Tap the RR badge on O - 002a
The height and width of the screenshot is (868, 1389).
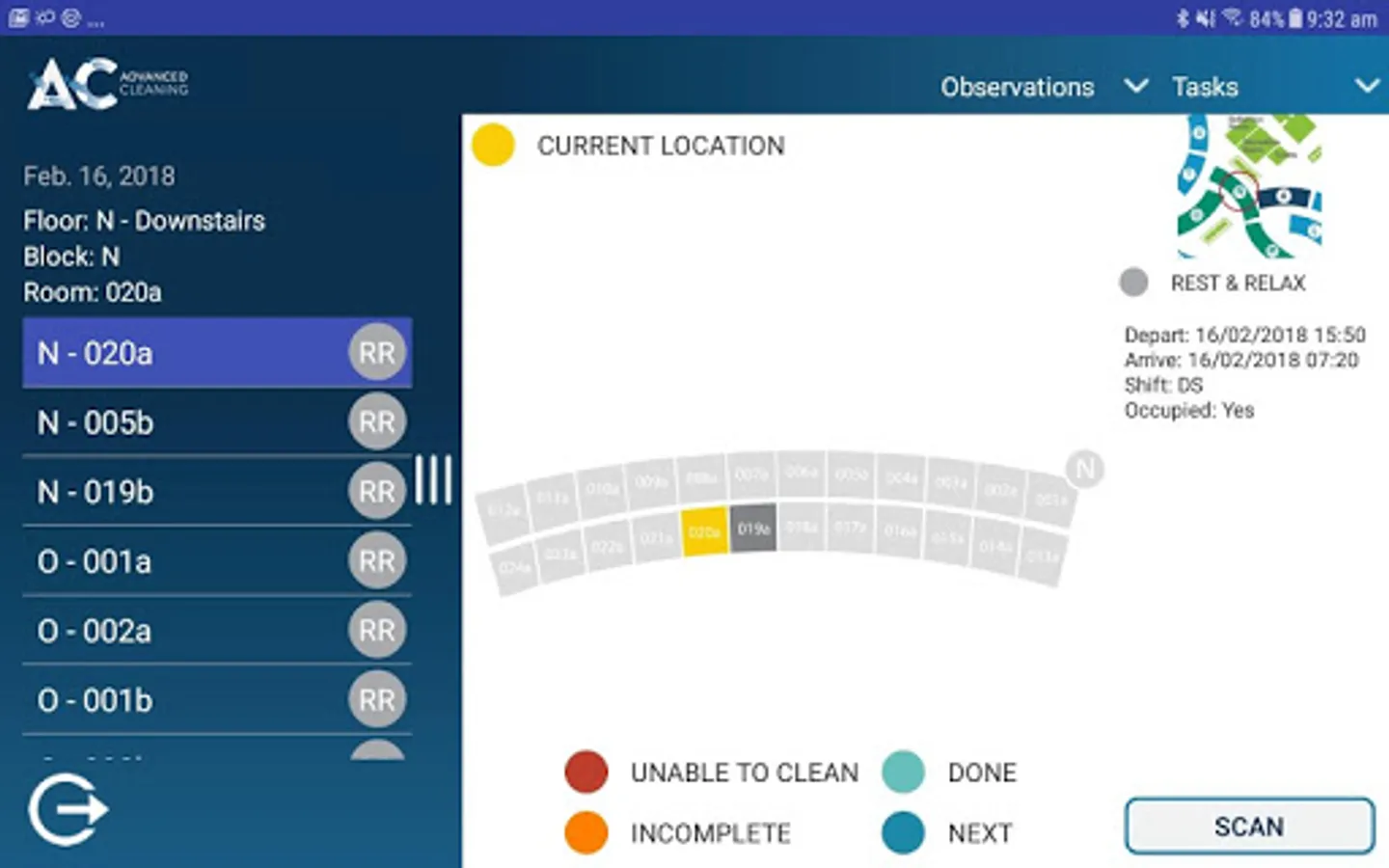[x=376, y=631]
